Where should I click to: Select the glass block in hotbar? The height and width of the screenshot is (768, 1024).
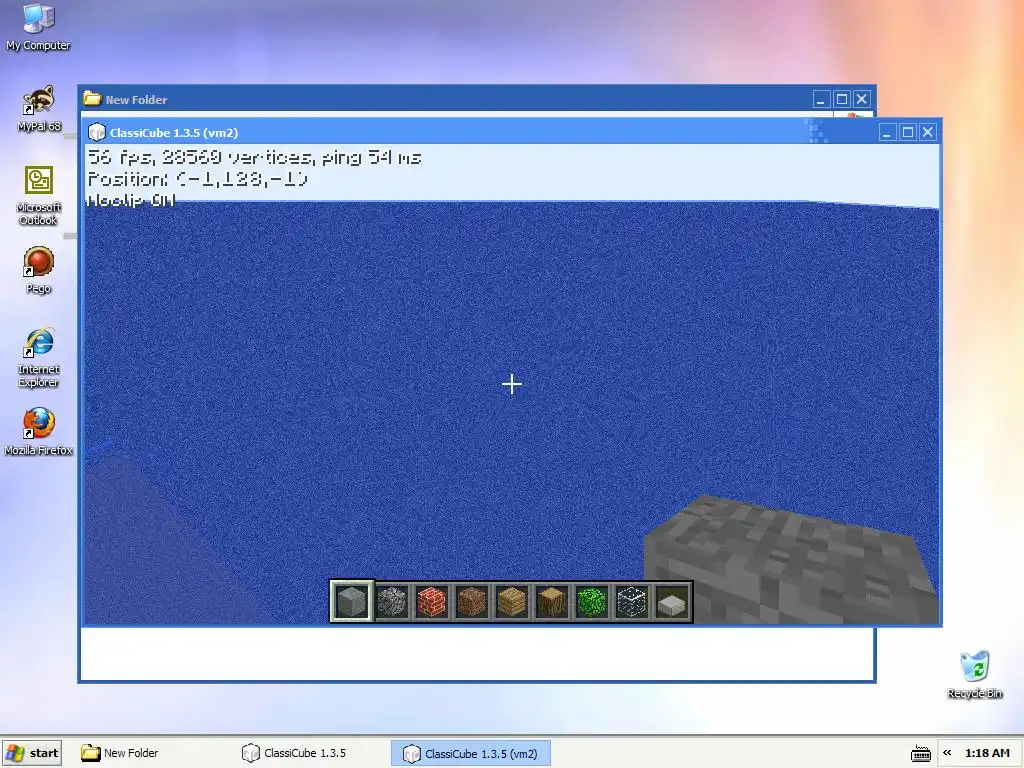coord(632,601)
